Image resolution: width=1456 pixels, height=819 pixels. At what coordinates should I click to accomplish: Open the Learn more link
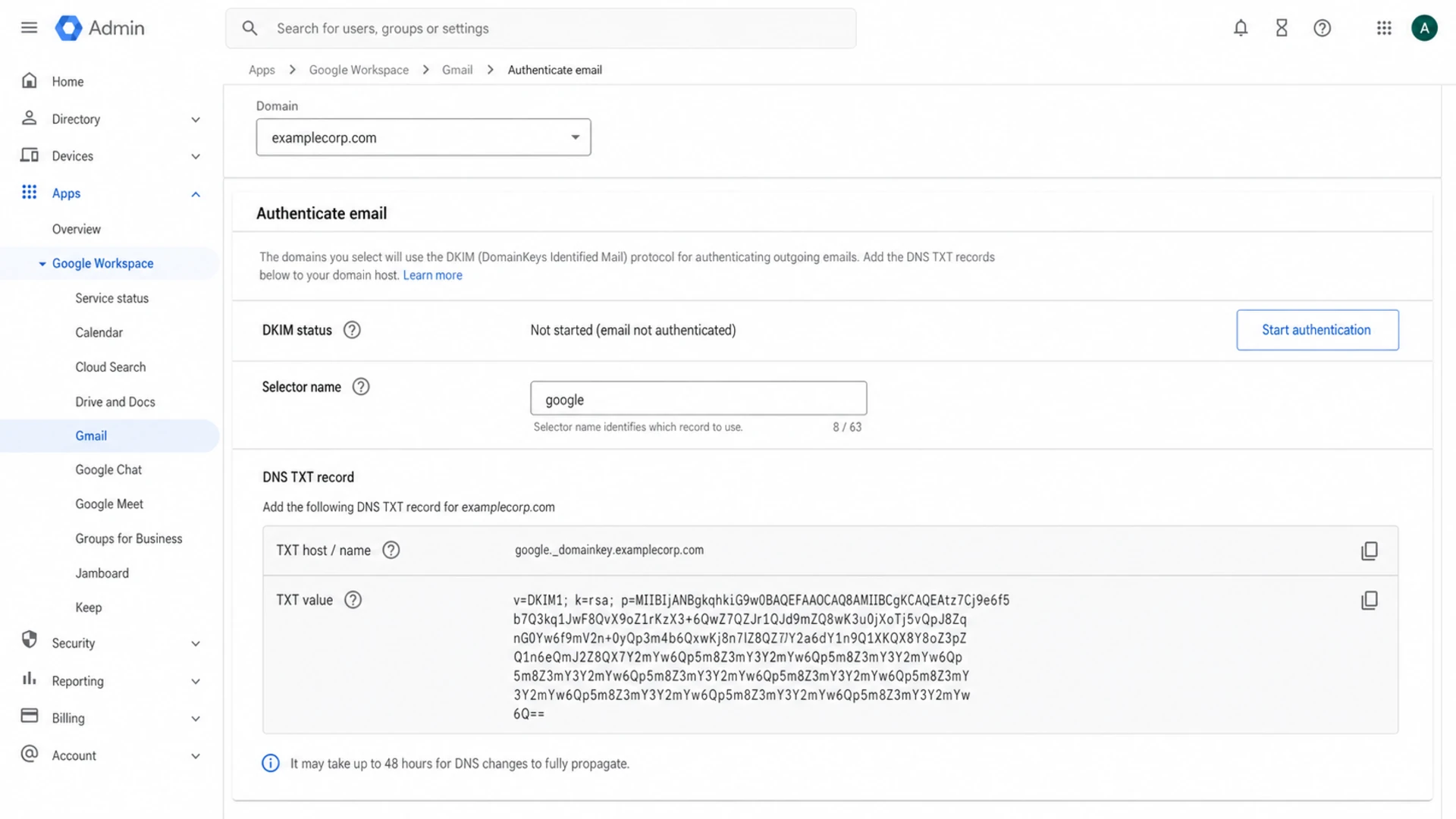432,275
